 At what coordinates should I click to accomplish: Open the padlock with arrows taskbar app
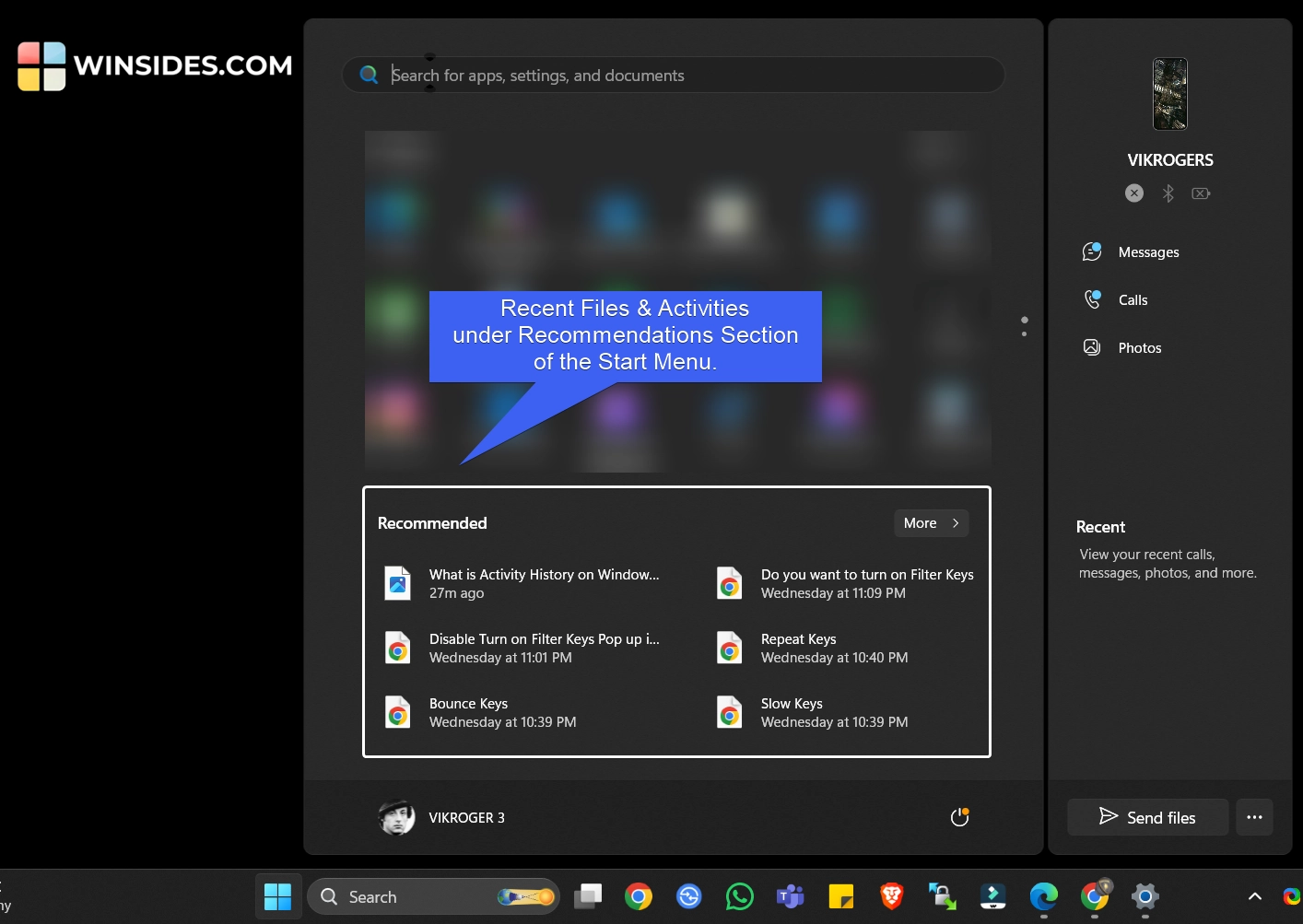943,896
